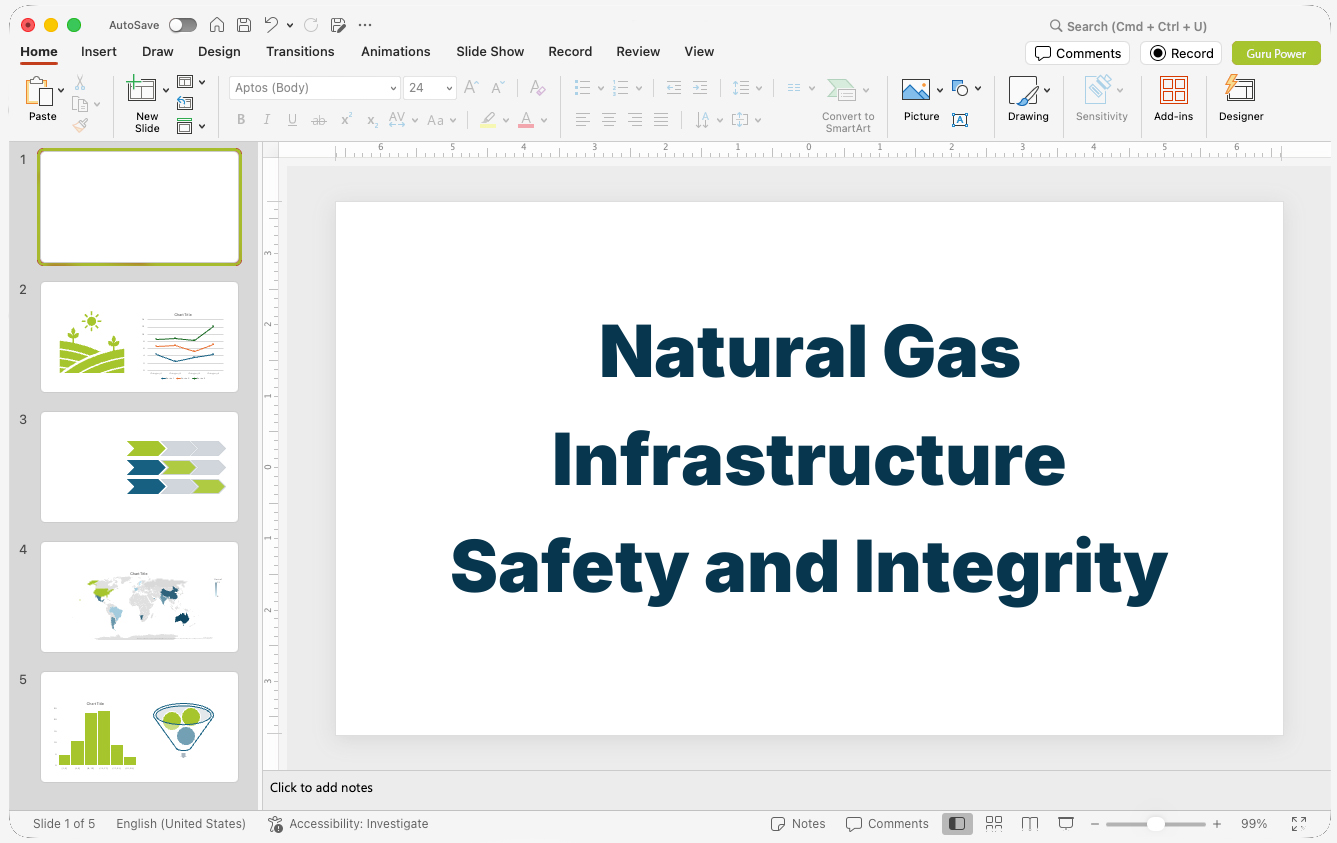Click the Format Painter brush icon
Image resolution: width=1337 pixels, height=843 pixels.
(x=80, y=125)
